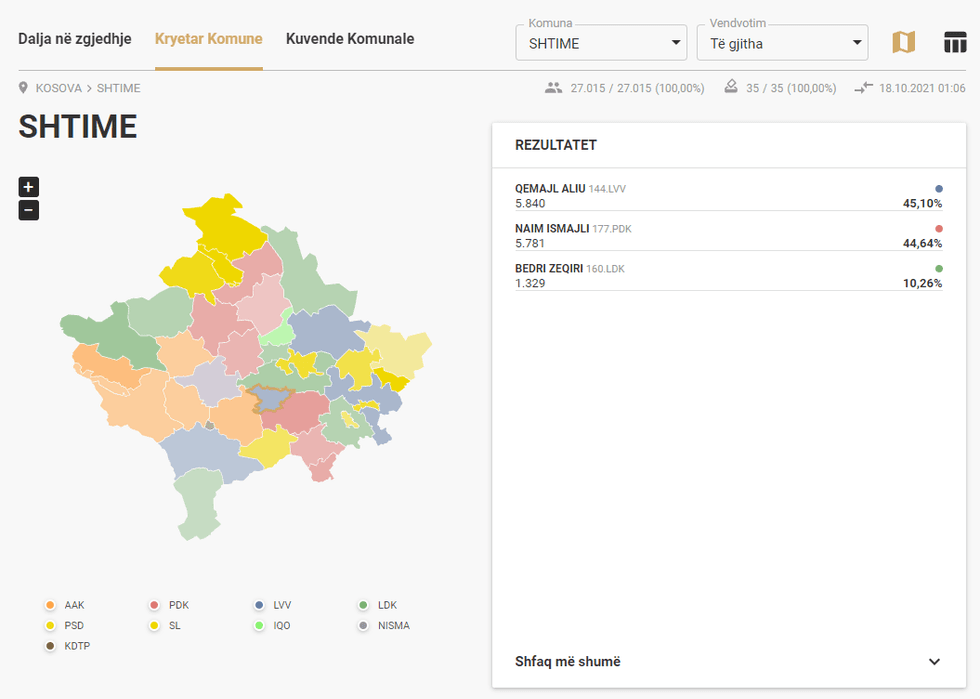Image resolution: width=980 pixels, height=699 pixels.
Task: Click the last update arrows icon
Action: coord(863,88)
